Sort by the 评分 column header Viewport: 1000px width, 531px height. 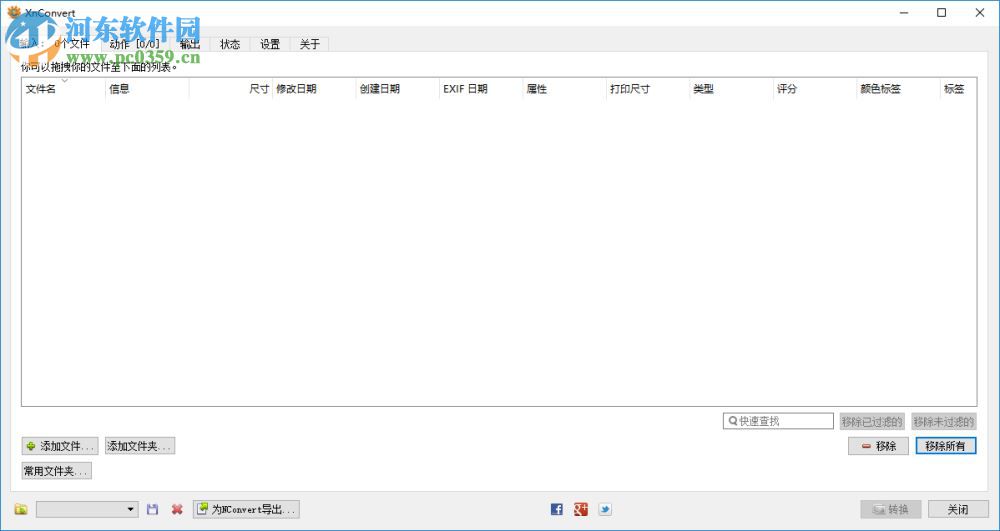coord(816,89)
